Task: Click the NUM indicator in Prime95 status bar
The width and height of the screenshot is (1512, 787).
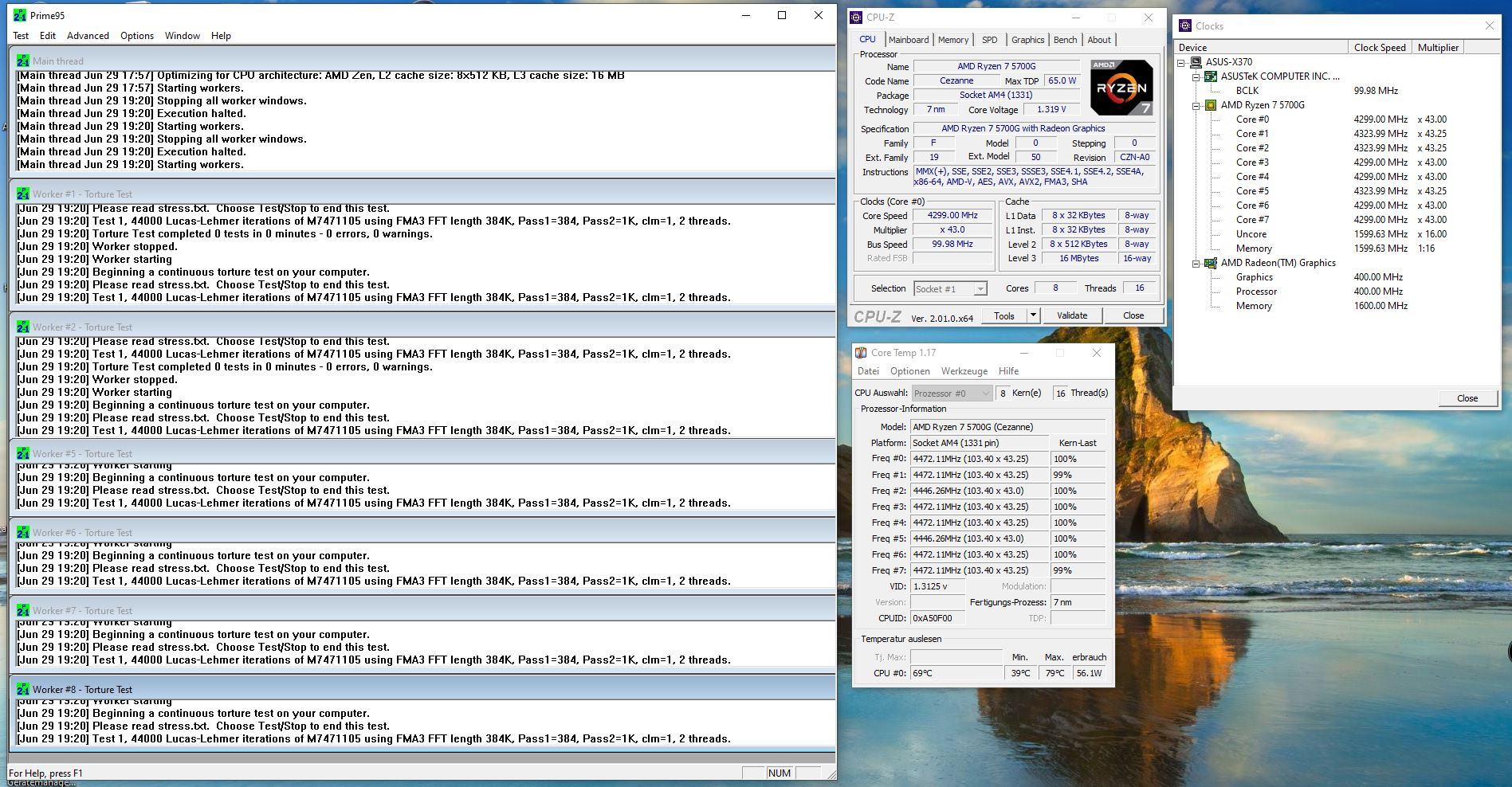Action: (x=779, y=773)
